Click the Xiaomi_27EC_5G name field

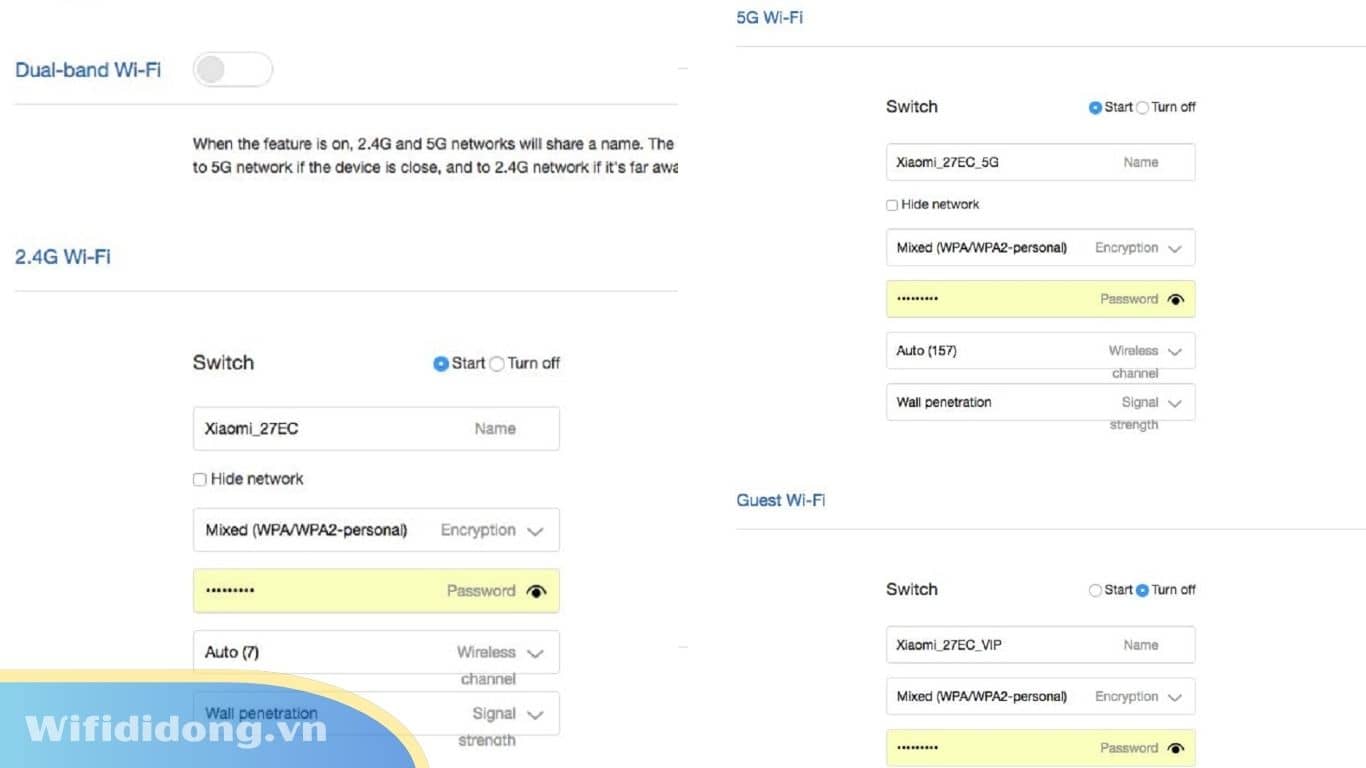tap(990, 162)
